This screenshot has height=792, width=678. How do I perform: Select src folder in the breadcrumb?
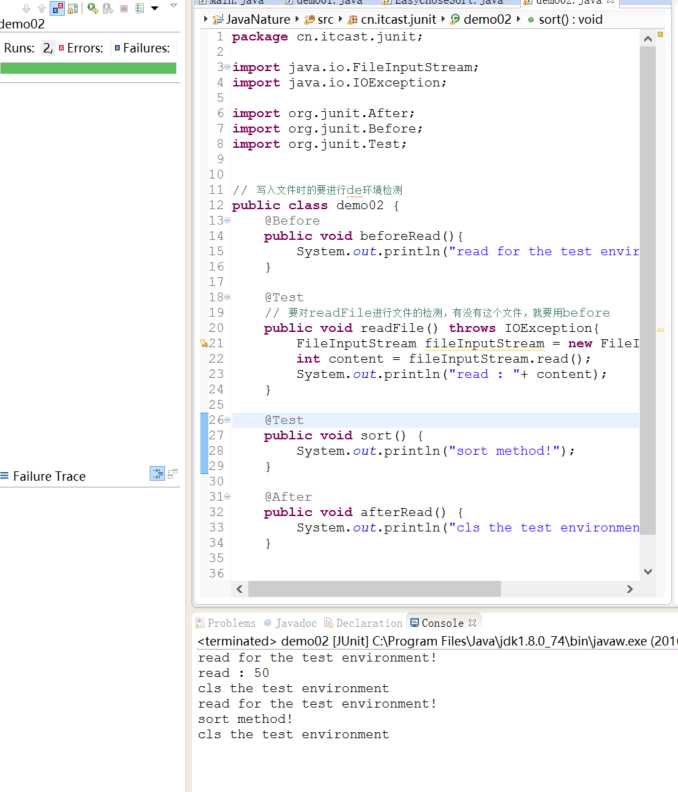(319, 20)
